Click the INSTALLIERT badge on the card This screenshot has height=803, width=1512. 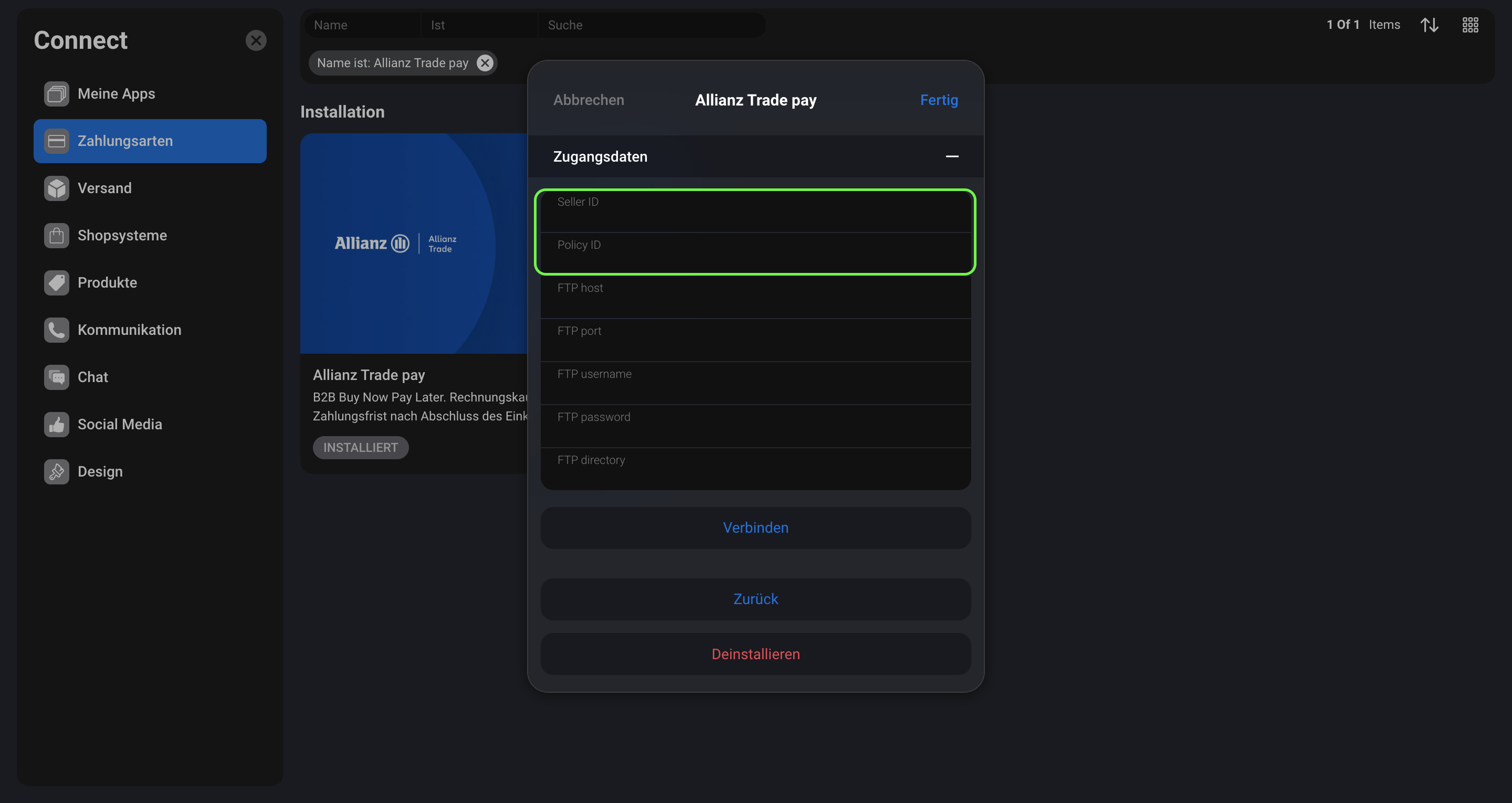(x=360, y=448)
